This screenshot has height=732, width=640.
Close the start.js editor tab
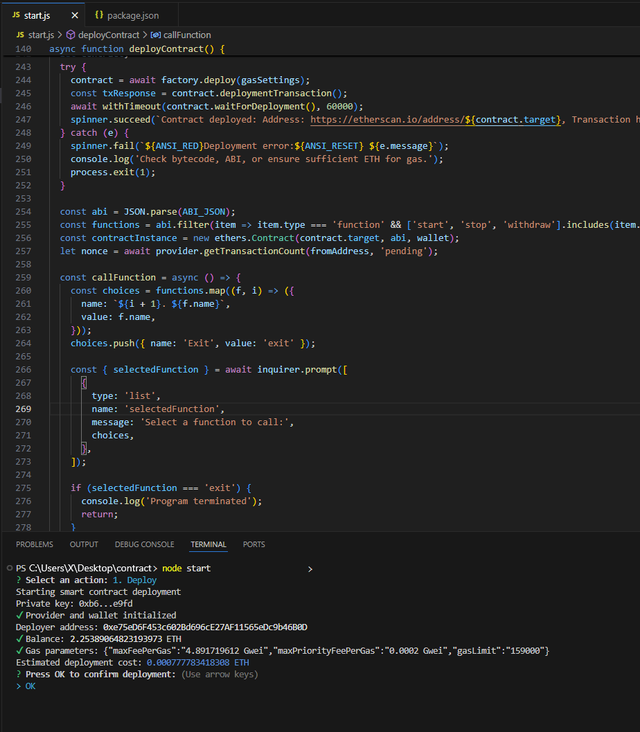point(76,16)
